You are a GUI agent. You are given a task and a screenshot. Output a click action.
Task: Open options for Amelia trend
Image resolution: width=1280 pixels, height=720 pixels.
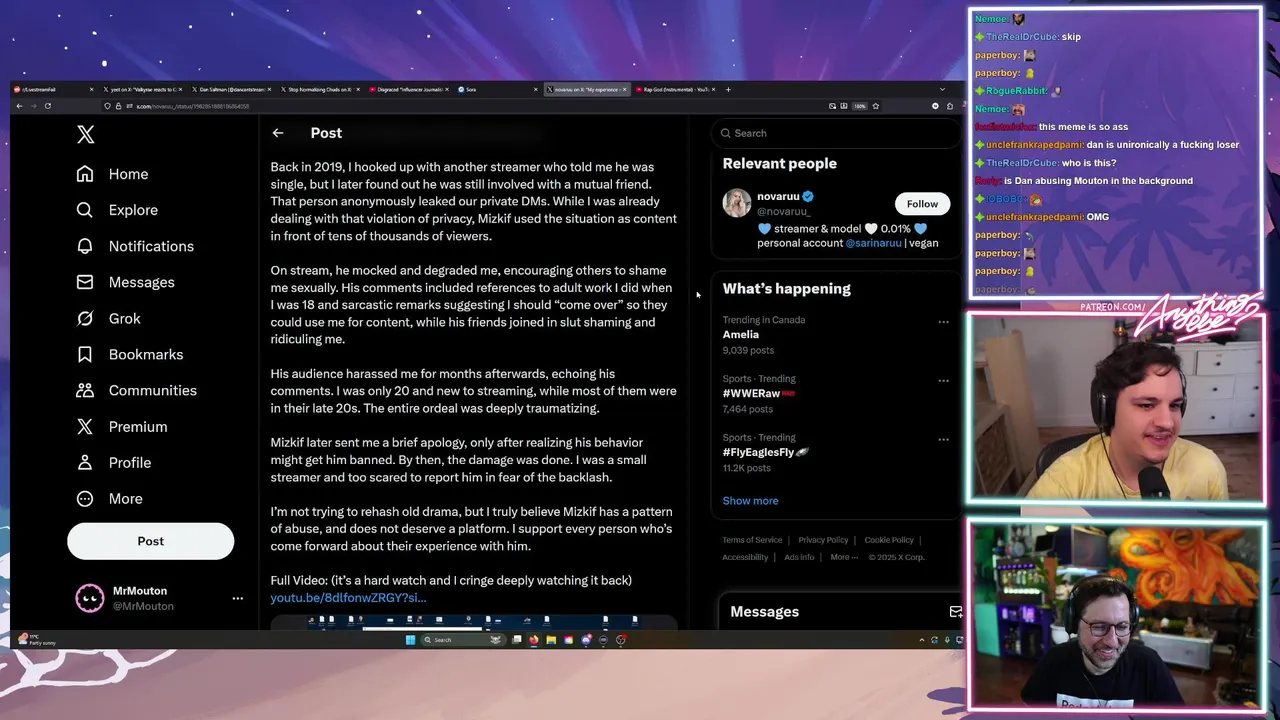click(943, 322)
